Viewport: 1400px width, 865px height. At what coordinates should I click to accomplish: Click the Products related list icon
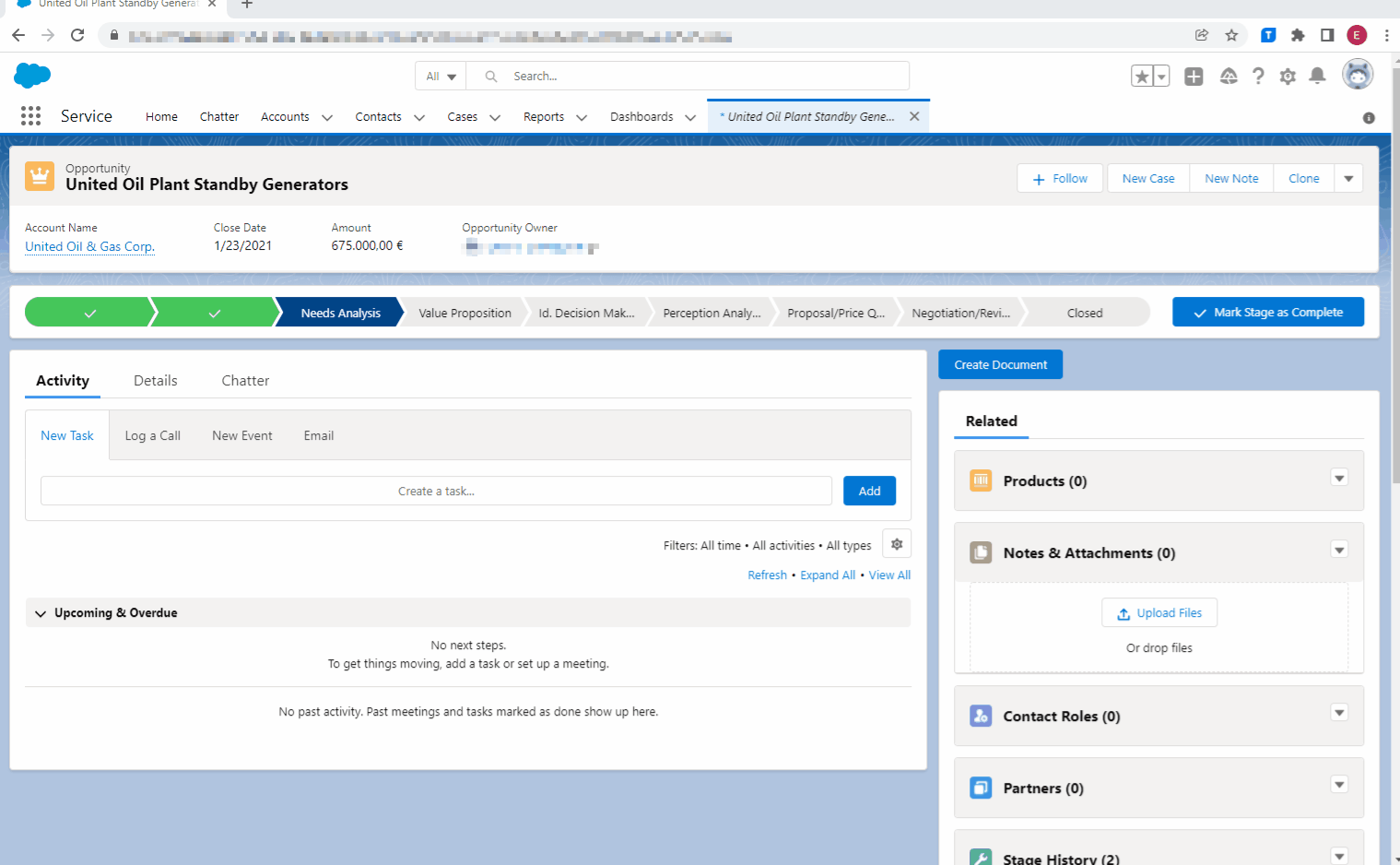click(981, 480)
